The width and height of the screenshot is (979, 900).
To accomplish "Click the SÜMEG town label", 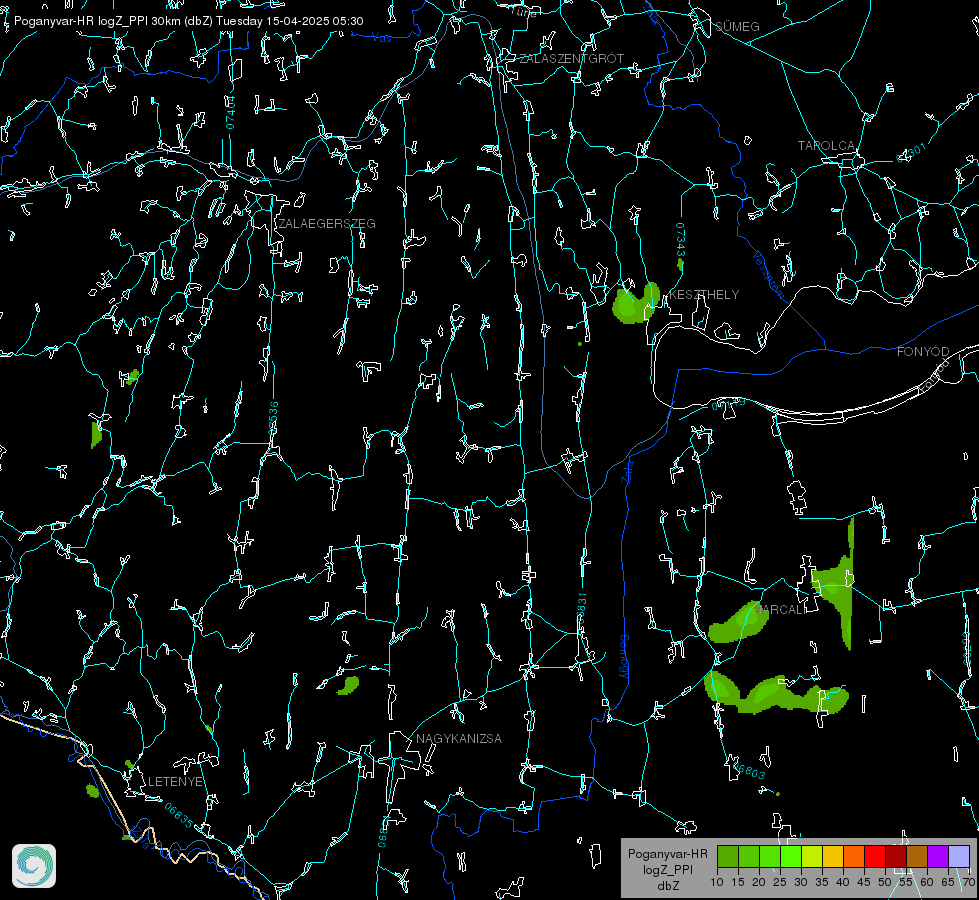I will 737,26.
